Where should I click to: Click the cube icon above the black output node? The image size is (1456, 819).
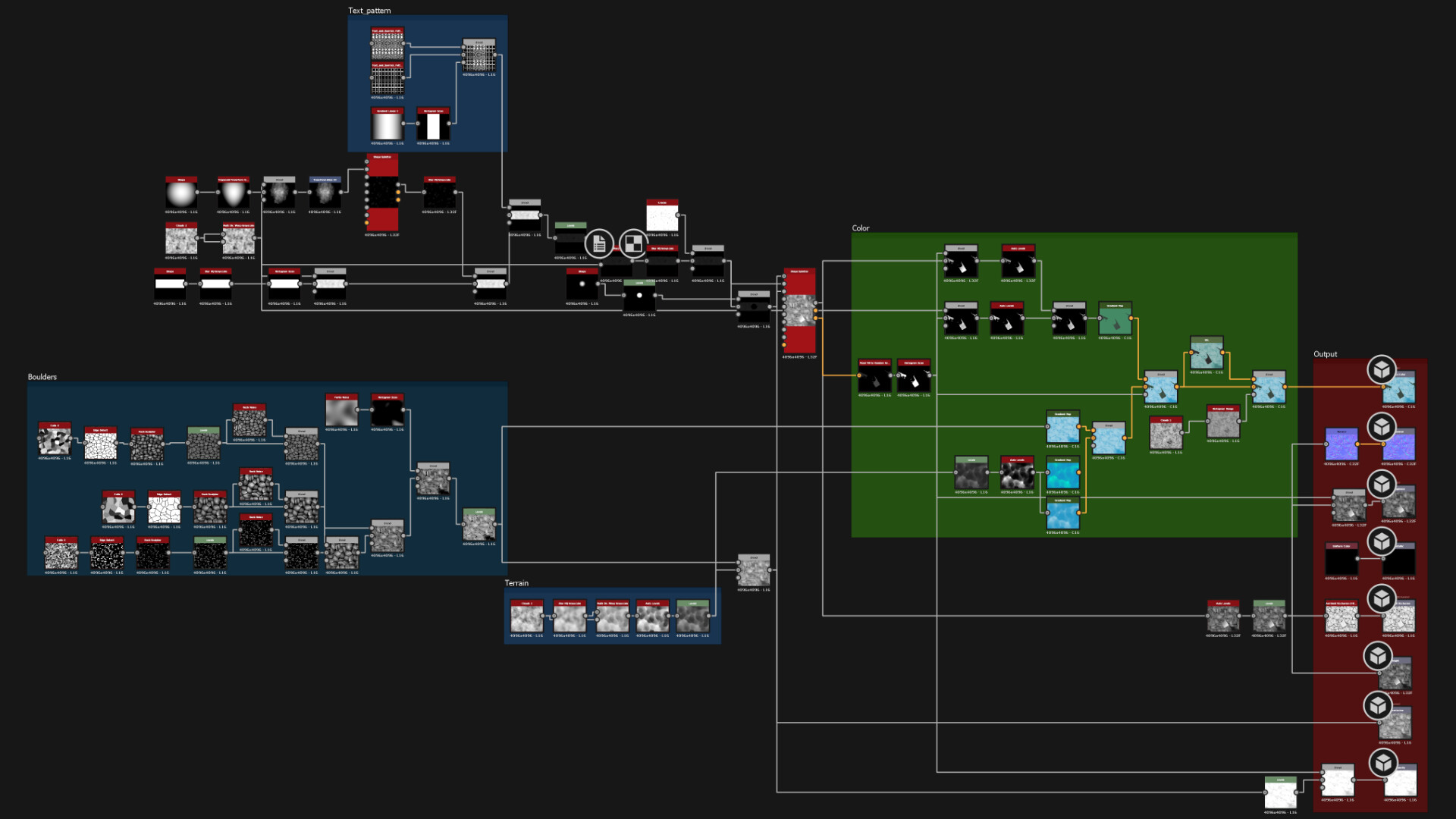[x=1382, y=541]
